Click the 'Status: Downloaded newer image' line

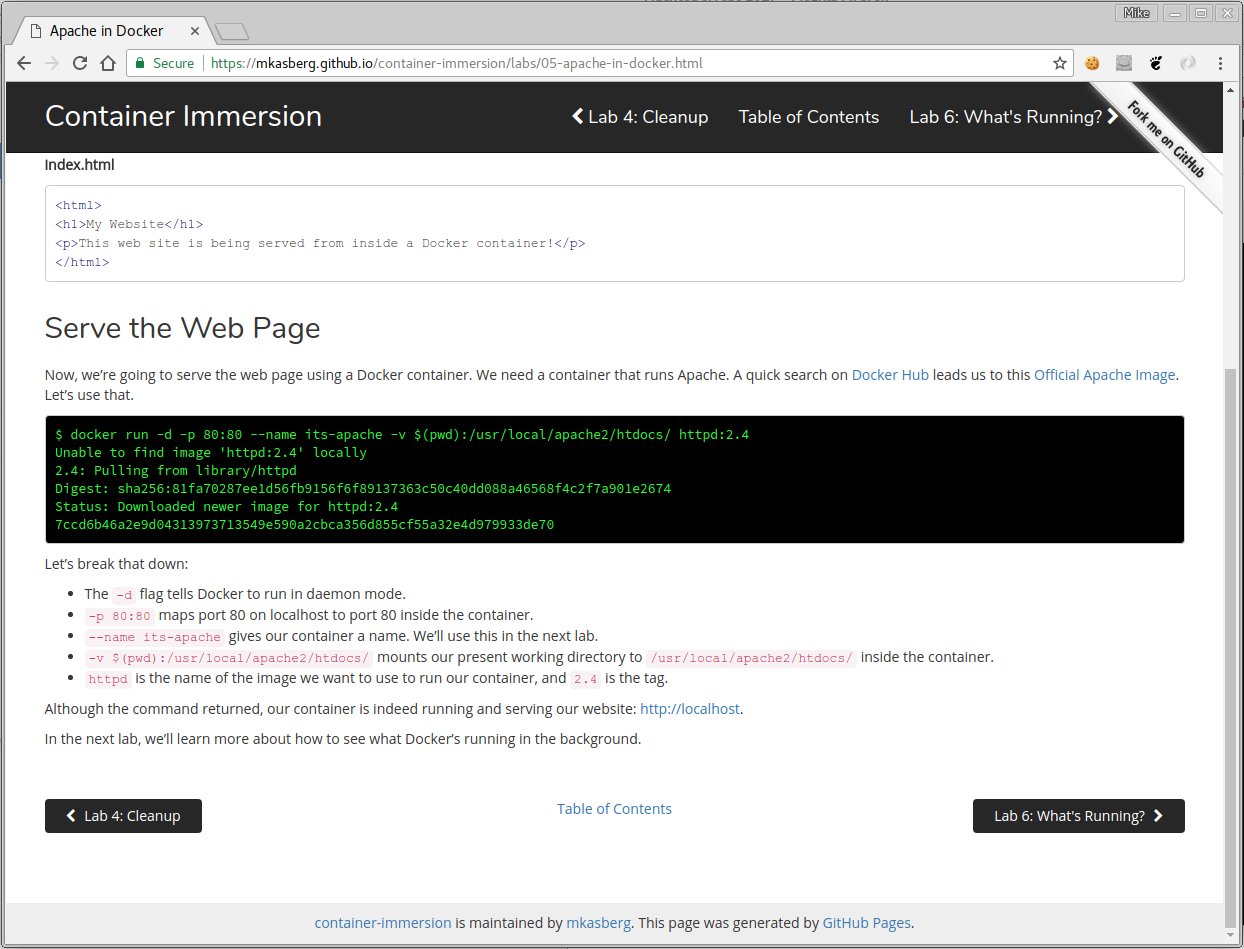click(226, 507)
